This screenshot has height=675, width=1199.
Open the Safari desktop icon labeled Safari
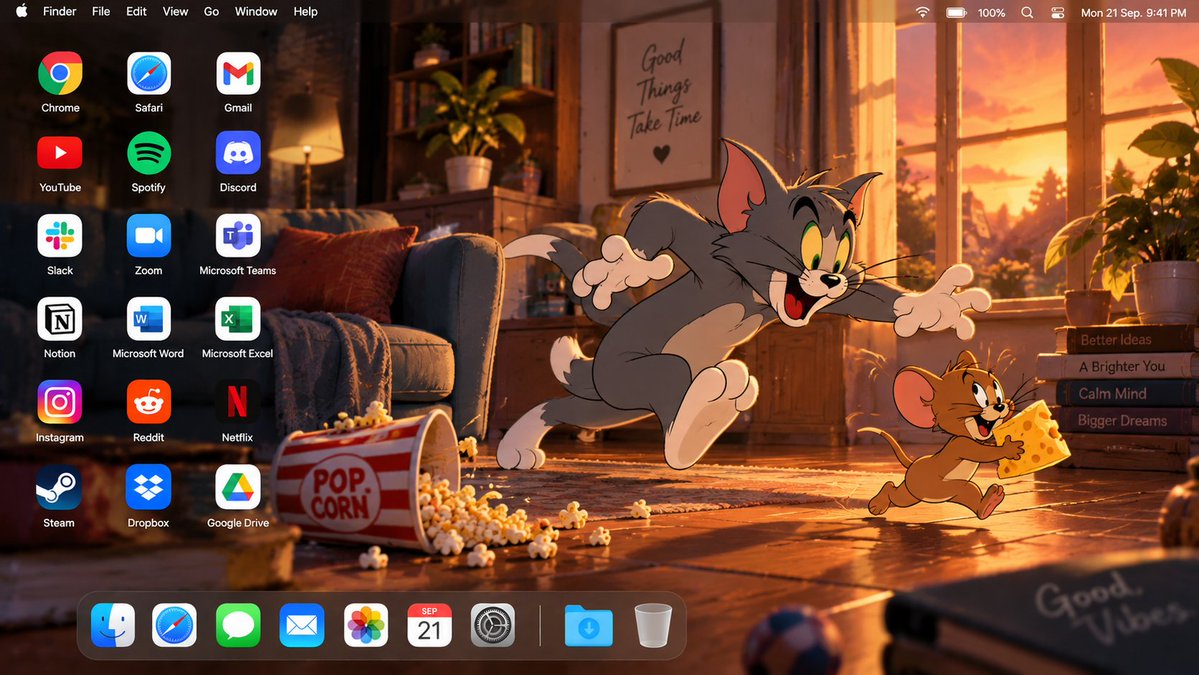[148, 73]
